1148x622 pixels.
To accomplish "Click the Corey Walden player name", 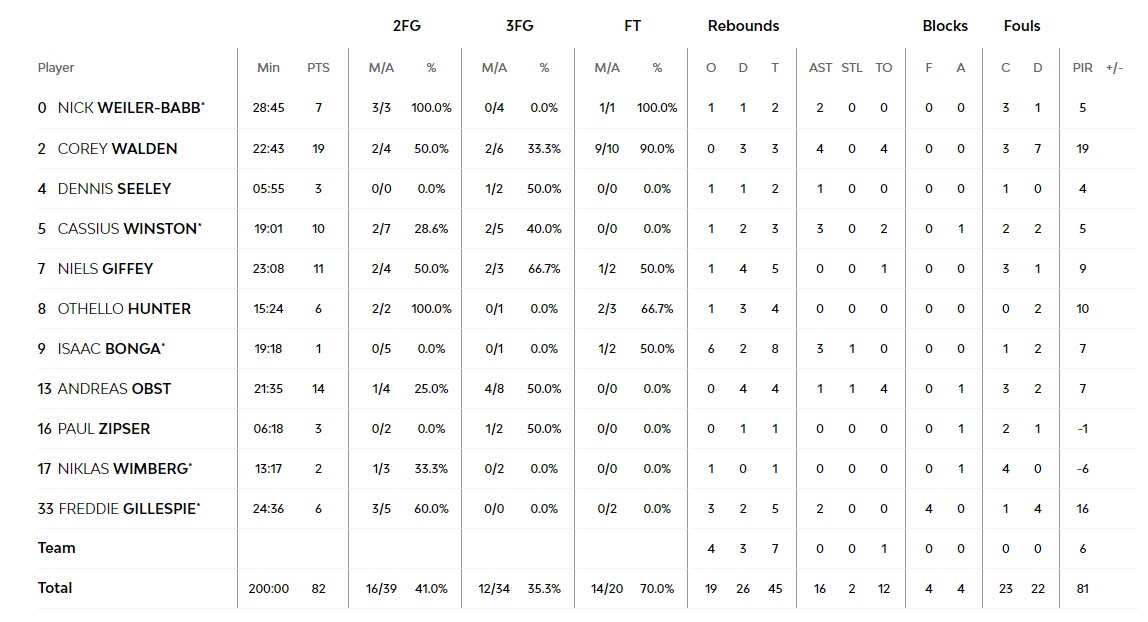I will click(117, 148).
